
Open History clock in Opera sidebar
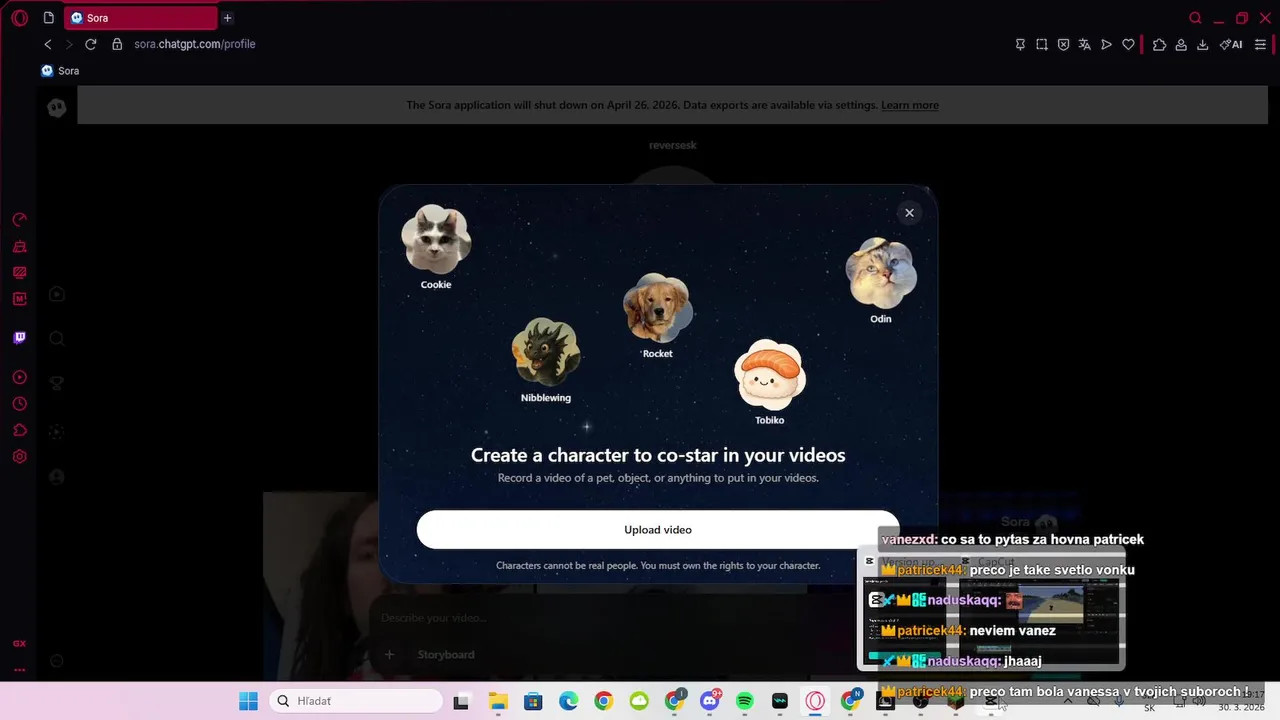(x=19, y=404)
